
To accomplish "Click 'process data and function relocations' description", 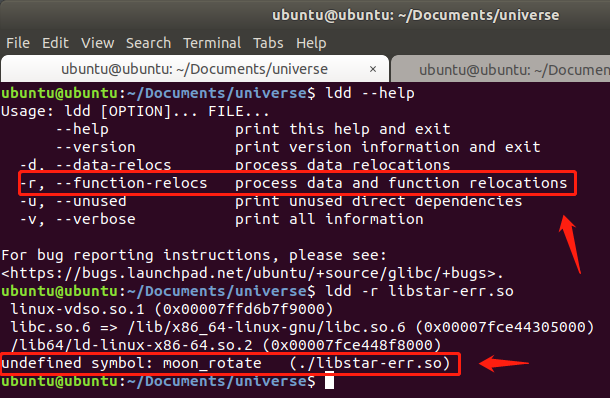I will (x=401, y=183).
